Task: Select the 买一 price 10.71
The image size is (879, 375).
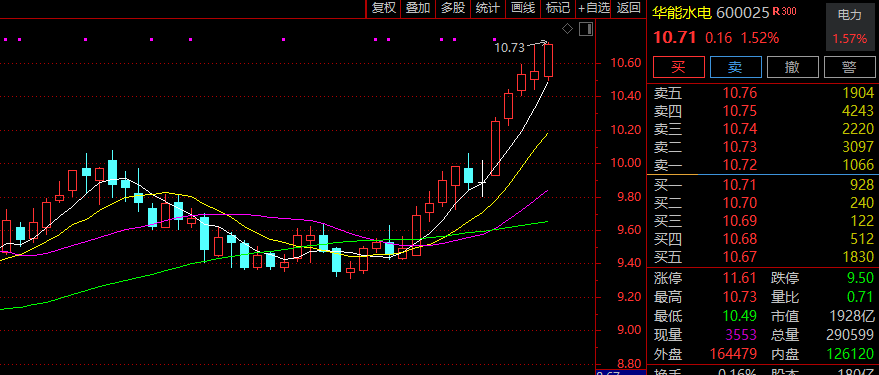Action: tap(739, 184)
